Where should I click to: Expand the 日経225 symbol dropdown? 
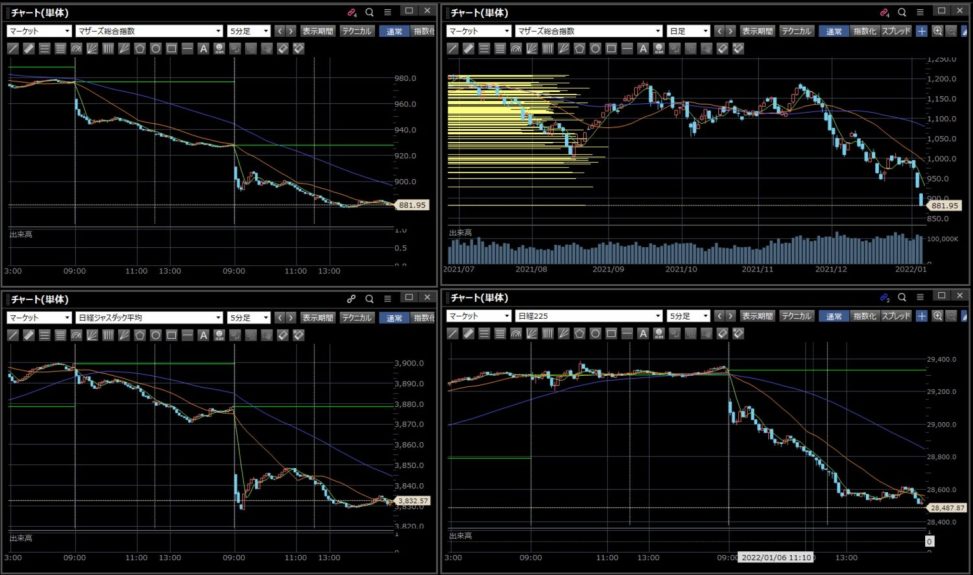(x=588, y=316)
